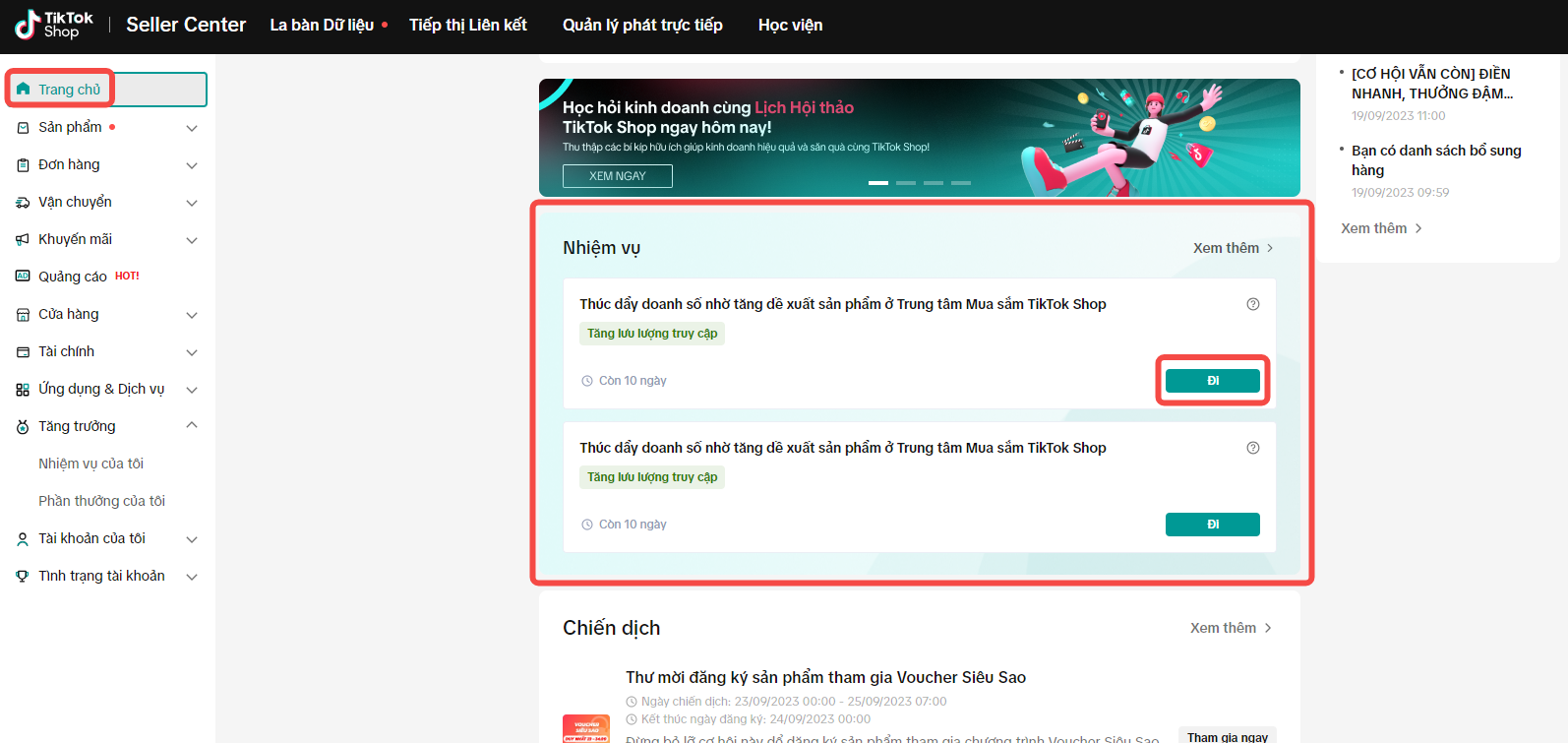This screenshot has width=1568, height=743.
Task: Click the Quảng cáo menu label
Action: click(73, 277)
